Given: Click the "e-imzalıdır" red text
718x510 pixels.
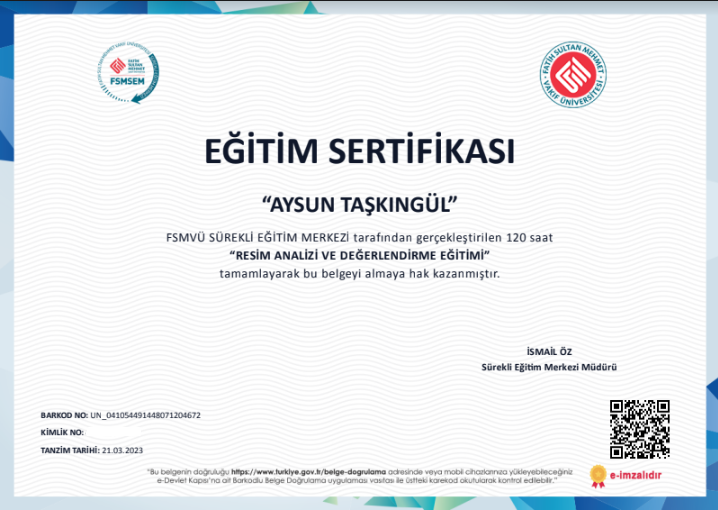Looking at the screenshot, I should click(x=635, y=475).
